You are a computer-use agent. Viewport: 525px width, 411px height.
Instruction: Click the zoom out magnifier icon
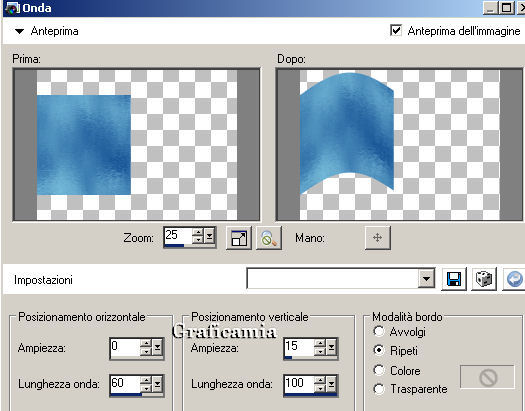tap(269, 238)
